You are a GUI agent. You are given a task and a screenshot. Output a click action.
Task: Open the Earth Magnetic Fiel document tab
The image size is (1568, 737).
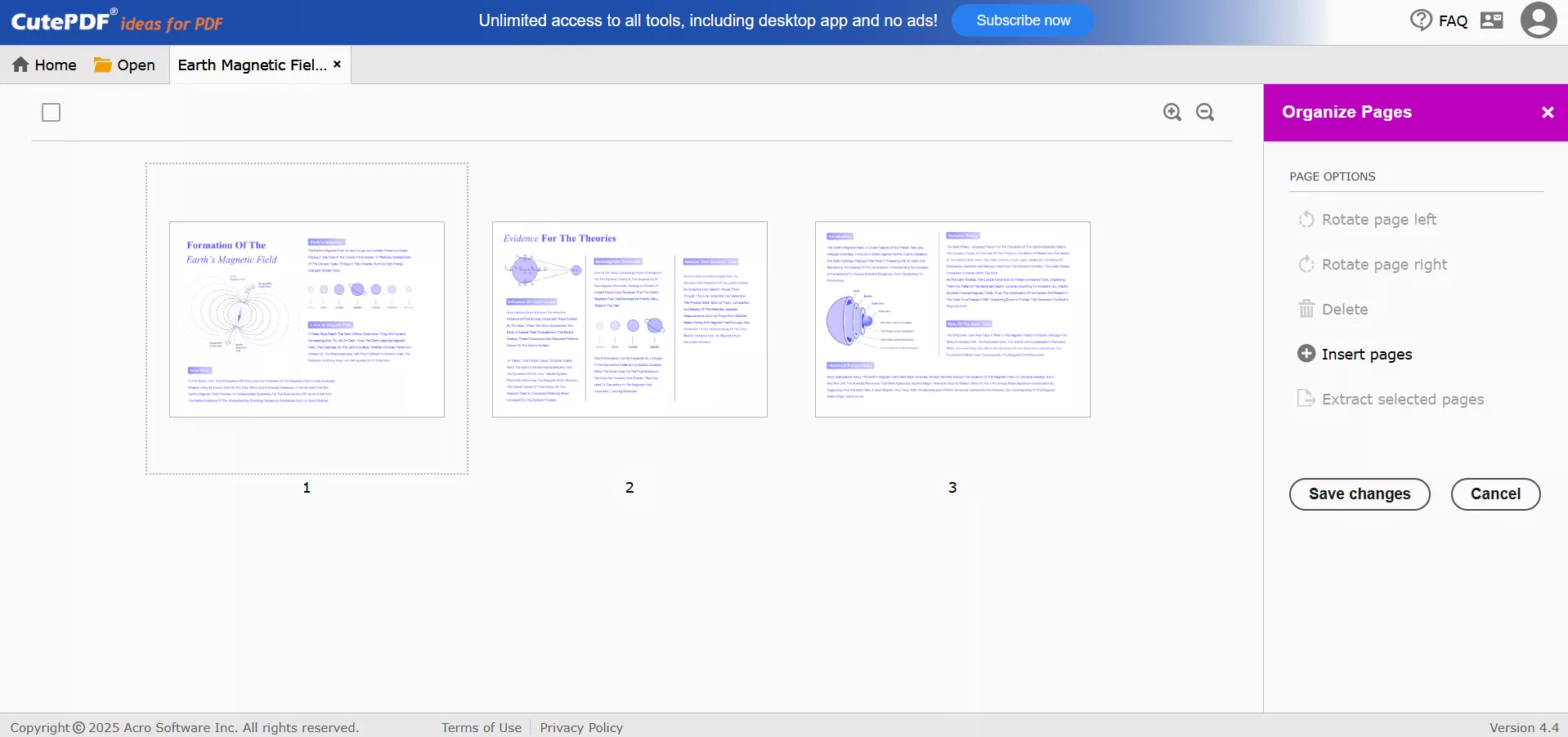point(249,65)
